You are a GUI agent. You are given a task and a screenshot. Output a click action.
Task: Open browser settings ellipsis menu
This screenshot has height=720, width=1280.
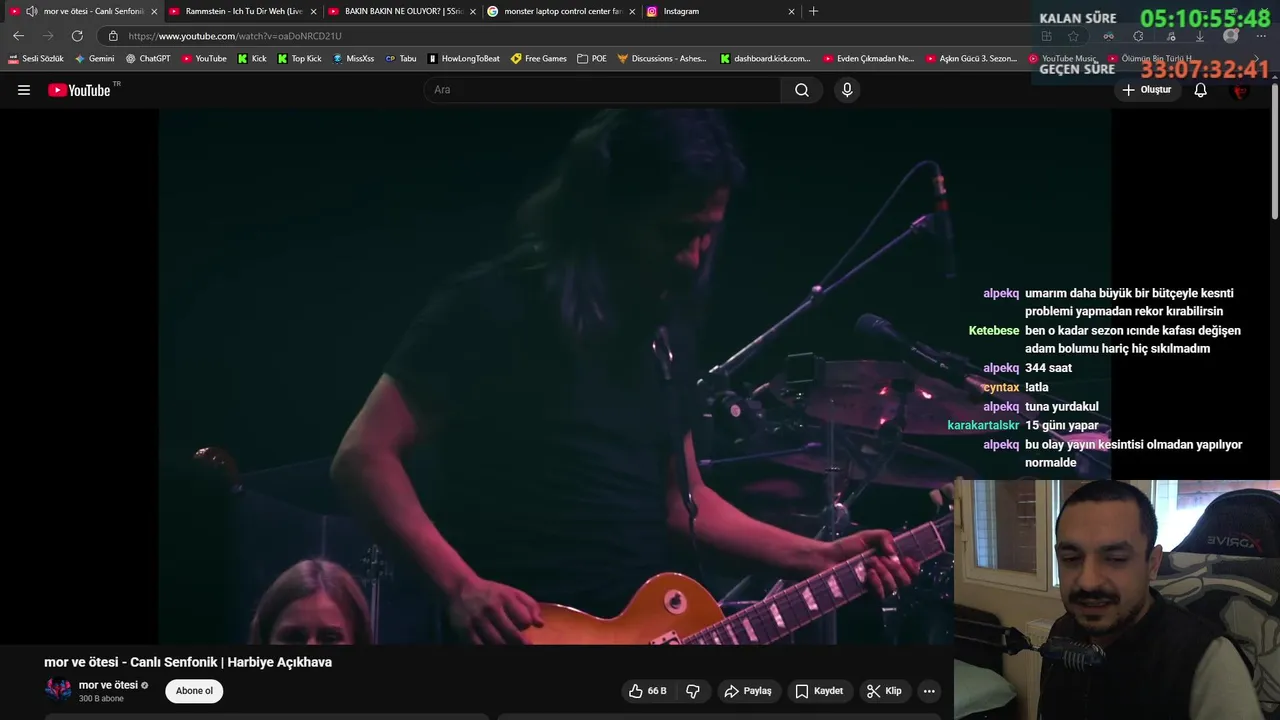pos(1260,36)
